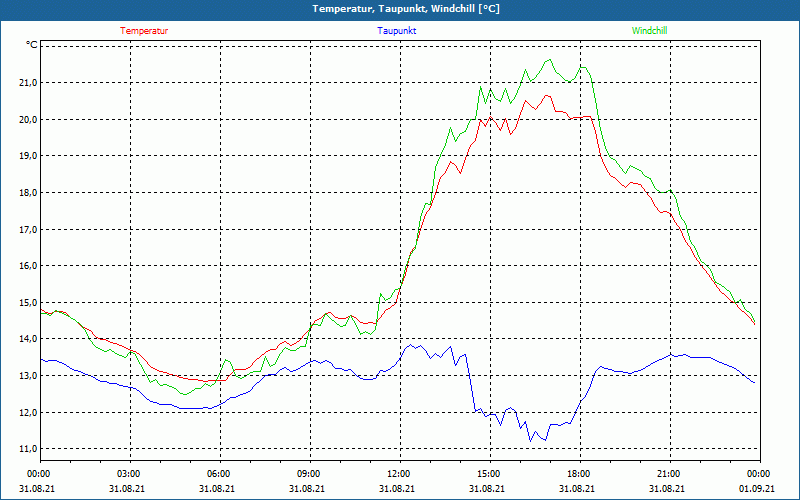800x500 pixels.
Task: Click the °C unit label on the y-axis
Action: (x=32, y=45)
